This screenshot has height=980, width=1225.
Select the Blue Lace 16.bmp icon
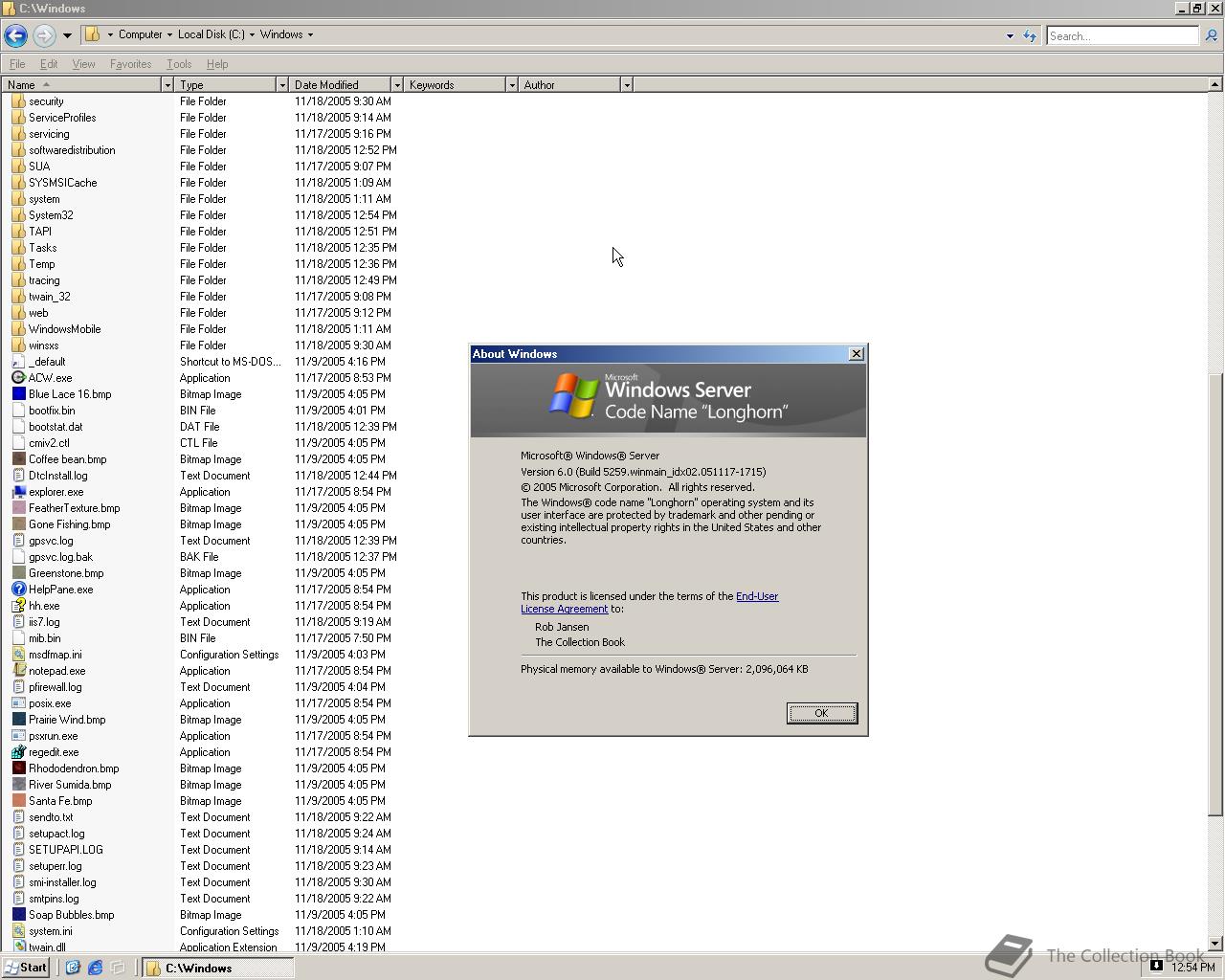tap(18, 394)
